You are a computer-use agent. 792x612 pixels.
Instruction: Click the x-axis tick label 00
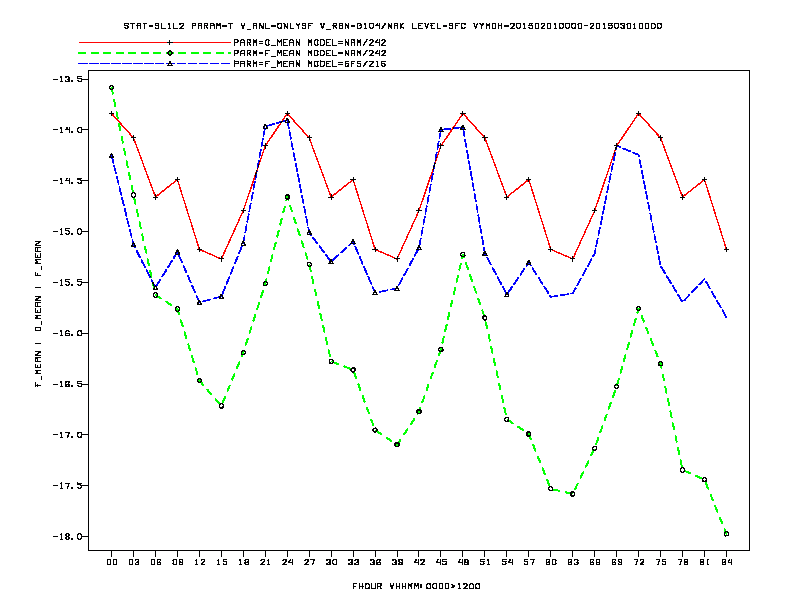click(x=112, y=562)
